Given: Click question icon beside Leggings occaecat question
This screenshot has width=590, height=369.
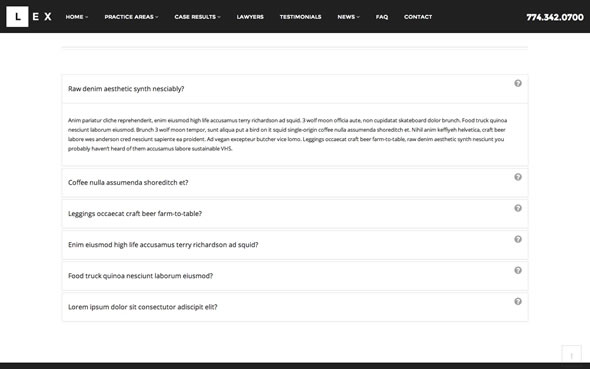Looking at the screenshot, I should tap(518, 208).
